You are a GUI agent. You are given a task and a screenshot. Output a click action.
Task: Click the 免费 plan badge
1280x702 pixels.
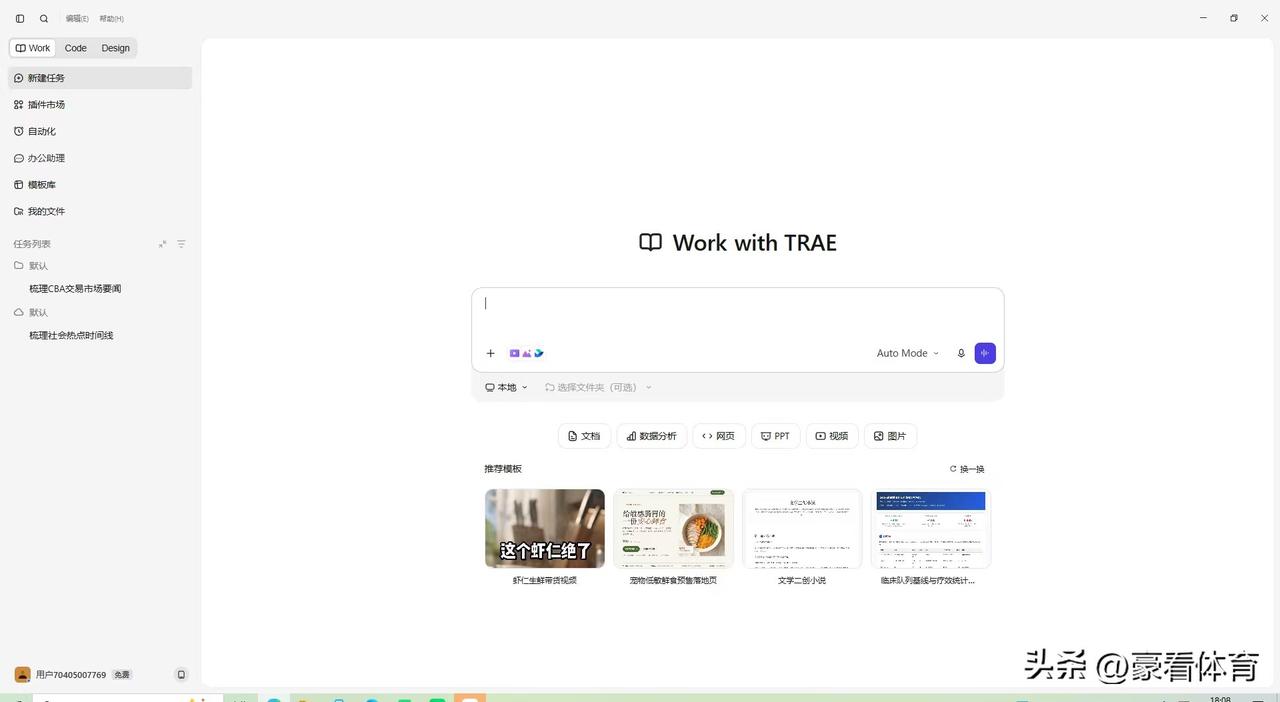pos(122,675)
